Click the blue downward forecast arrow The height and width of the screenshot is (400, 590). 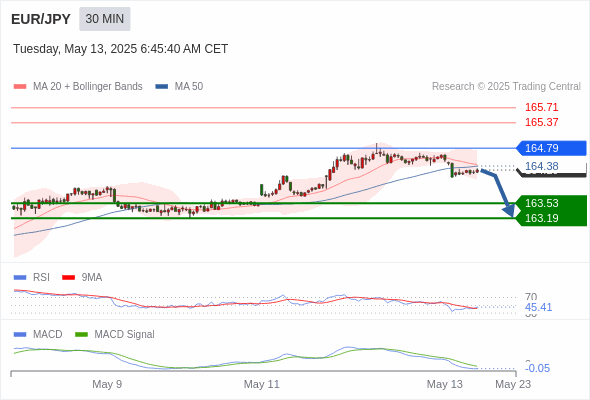coord(499,193)
